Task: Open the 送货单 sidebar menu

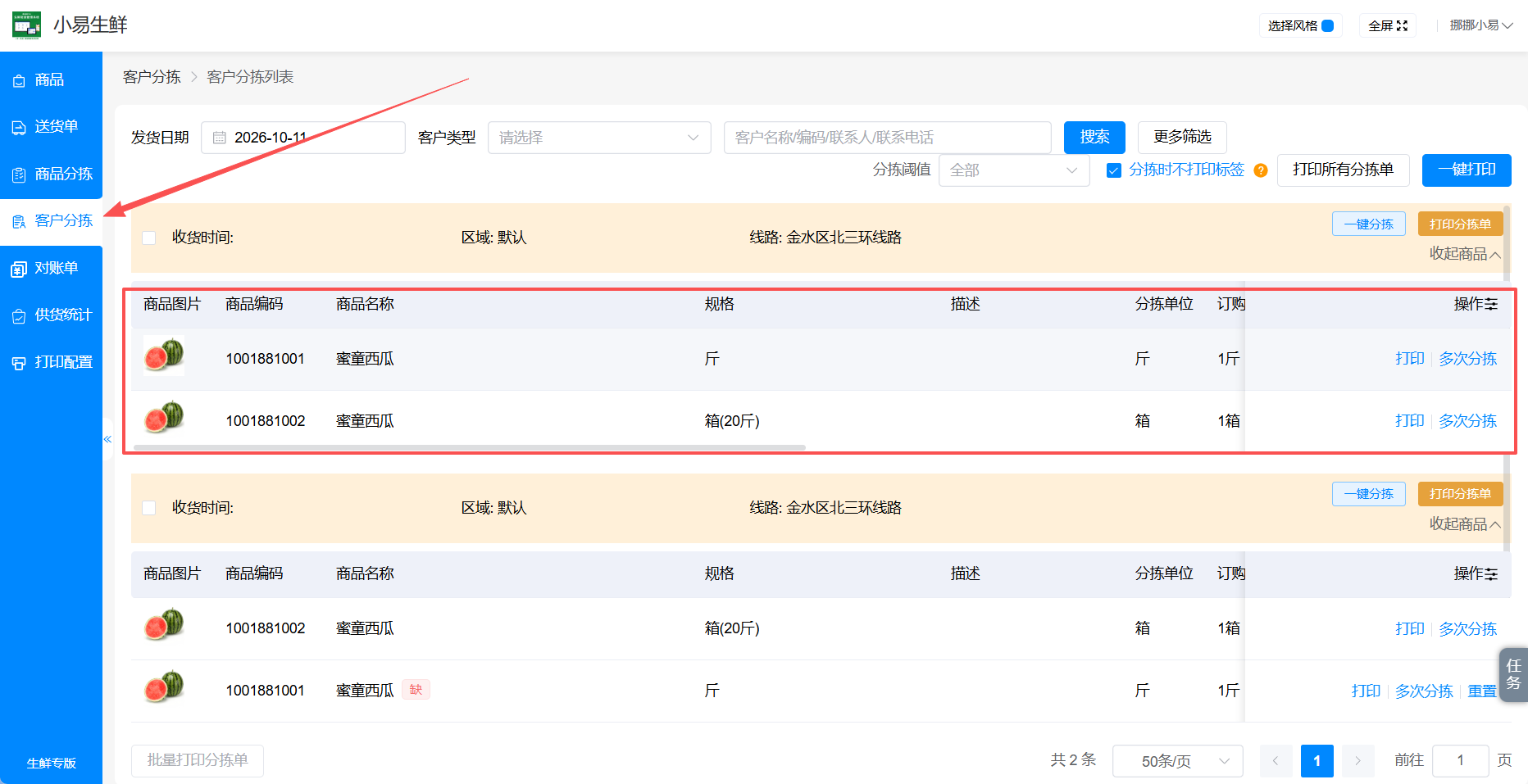Action: (x=51, y=126)
